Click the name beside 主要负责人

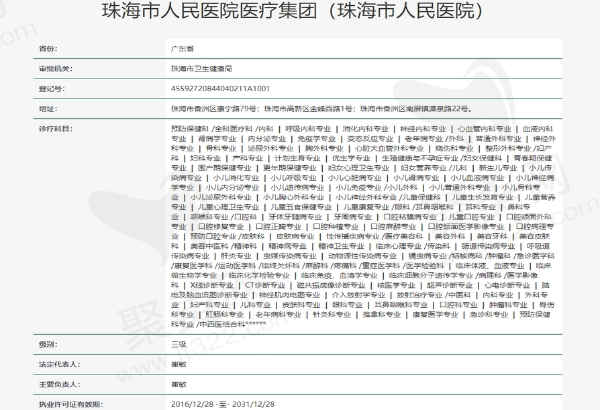click(x=179, y=384)
